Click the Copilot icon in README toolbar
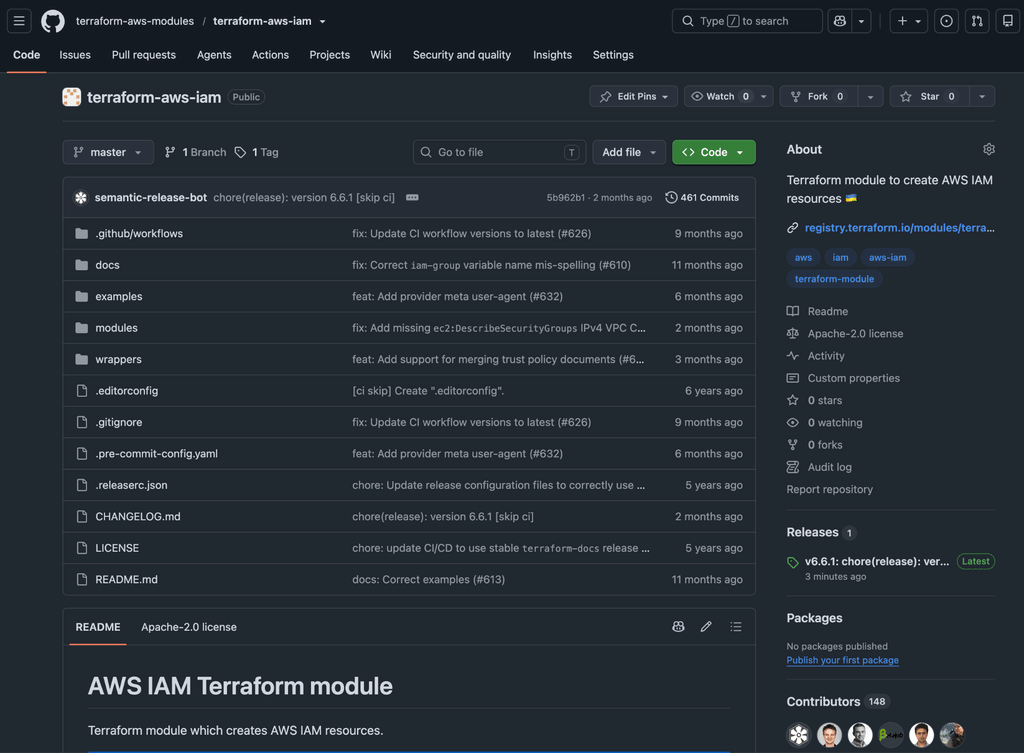 (679, 627)
